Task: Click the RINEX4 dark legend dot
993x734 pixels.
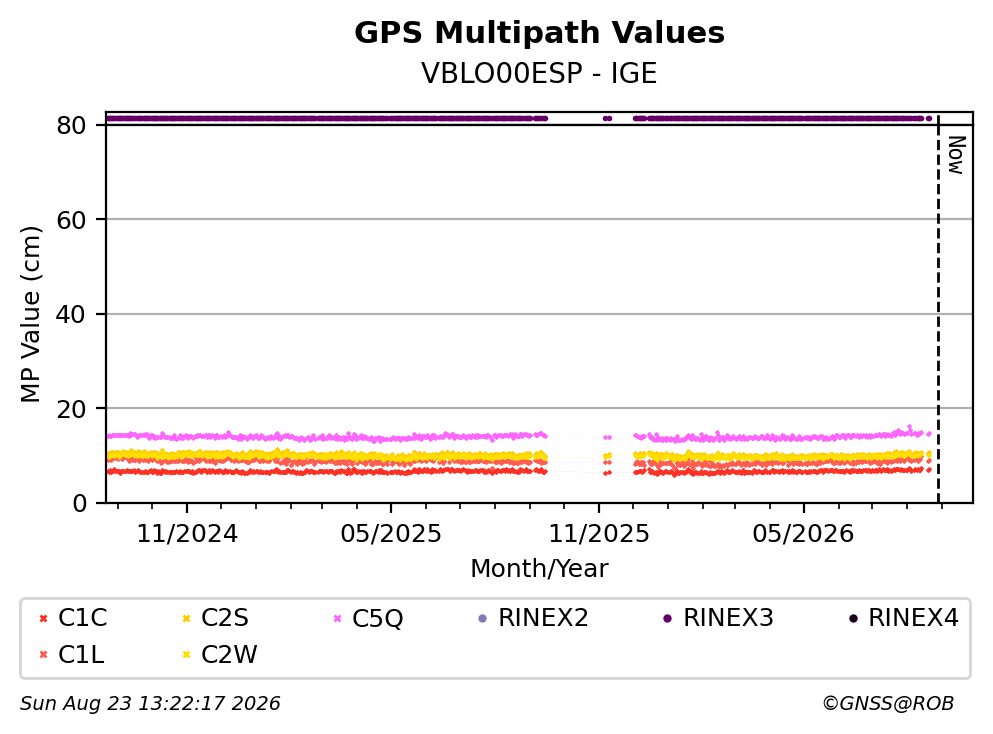Action: [853, 619]
